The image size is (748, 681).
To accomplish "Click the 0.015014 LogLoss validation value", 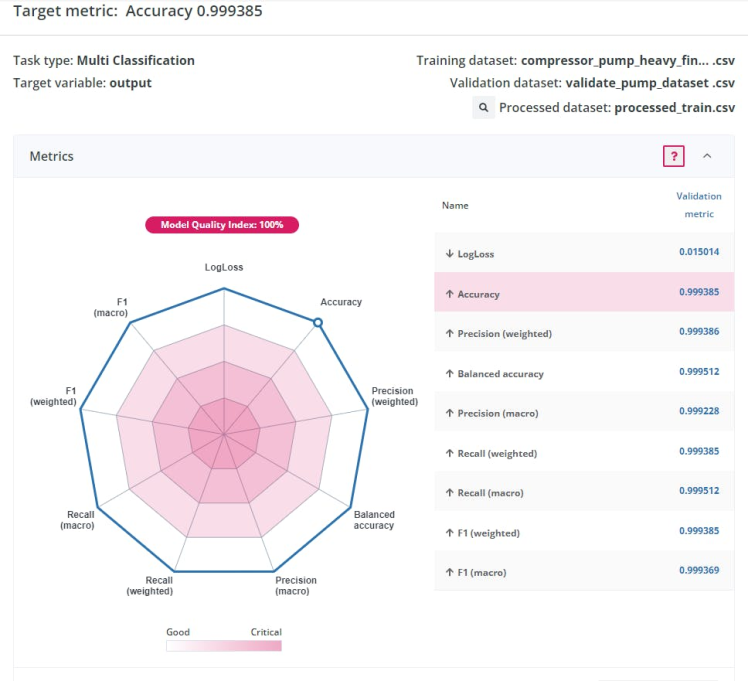I will 698,253.
